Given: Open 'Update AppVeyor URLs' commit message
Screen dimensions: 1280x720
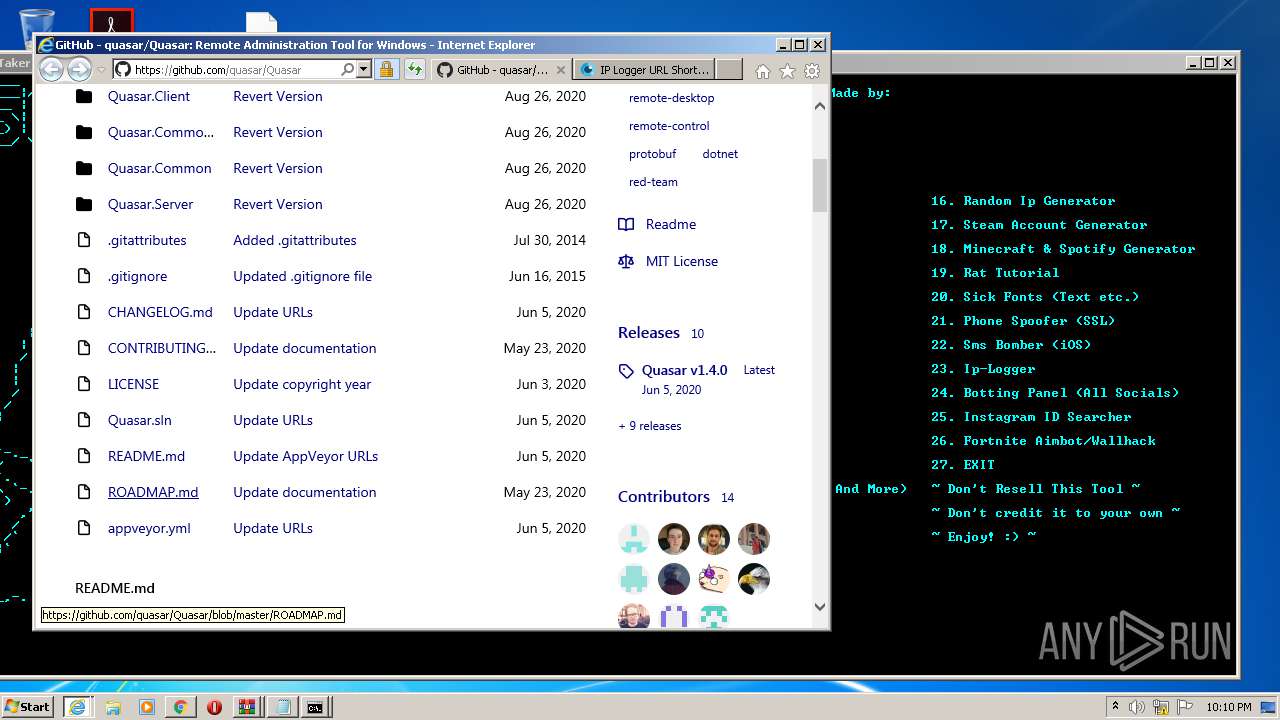Looking at the screenshot, I should click(x=306, y=456).
